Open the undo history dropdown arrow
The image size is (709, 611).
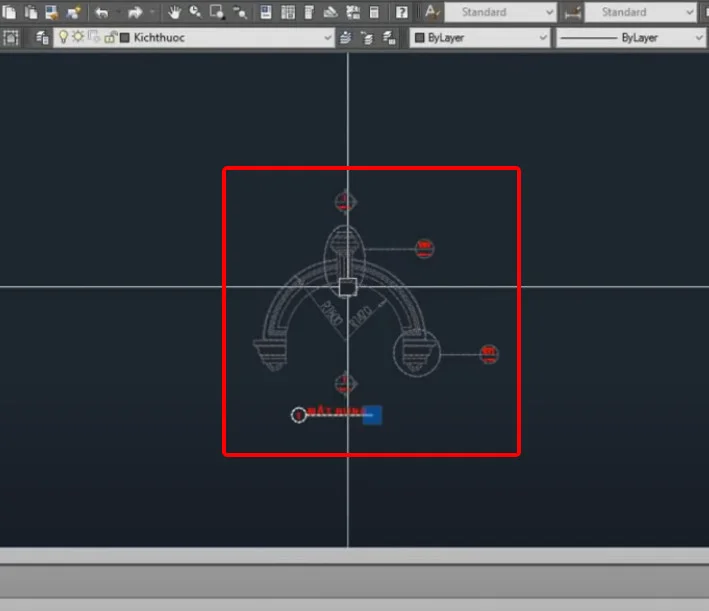(x=118, y=13)
